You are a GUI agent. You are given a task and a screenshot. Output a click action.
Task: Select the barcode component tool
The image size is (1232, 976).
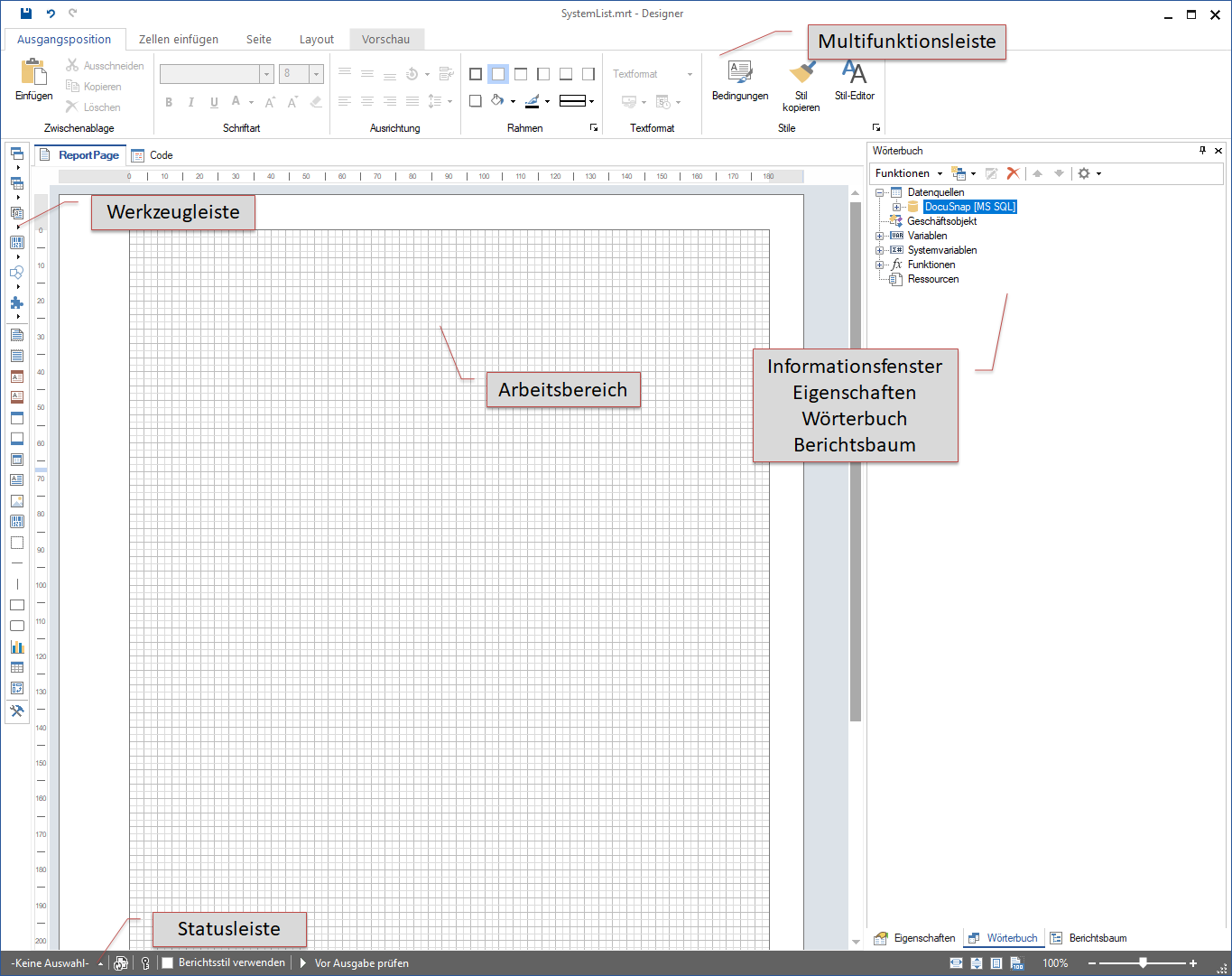[x=17, y=521]
